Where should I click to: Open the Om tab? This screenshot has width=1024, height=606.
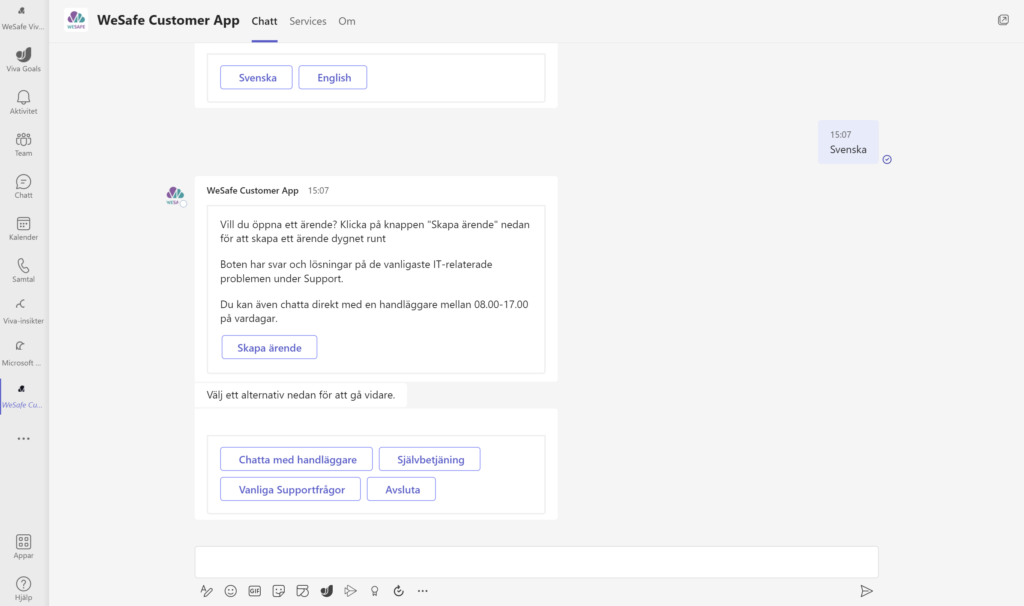[347, 20]
